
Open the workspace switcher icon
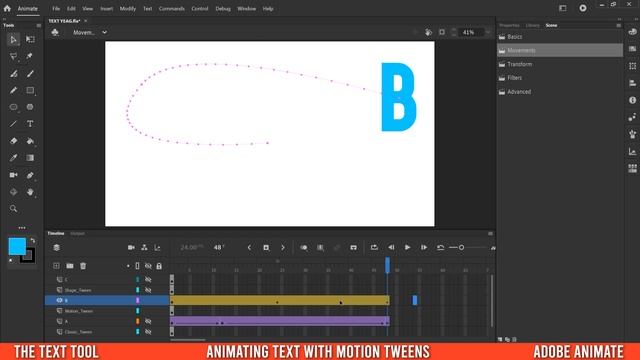(x=562, y=8)
